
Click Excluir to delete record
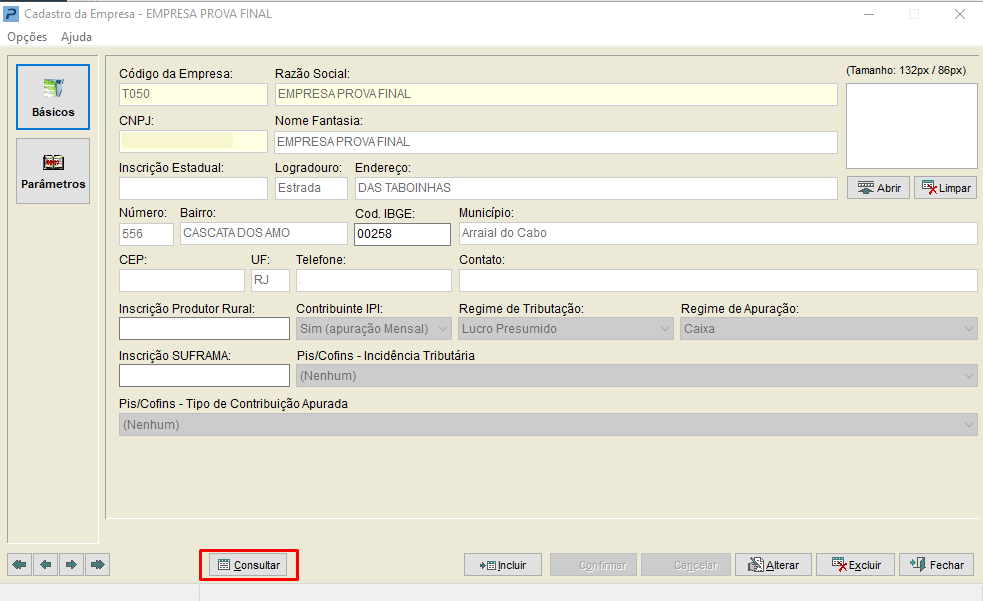855,565
